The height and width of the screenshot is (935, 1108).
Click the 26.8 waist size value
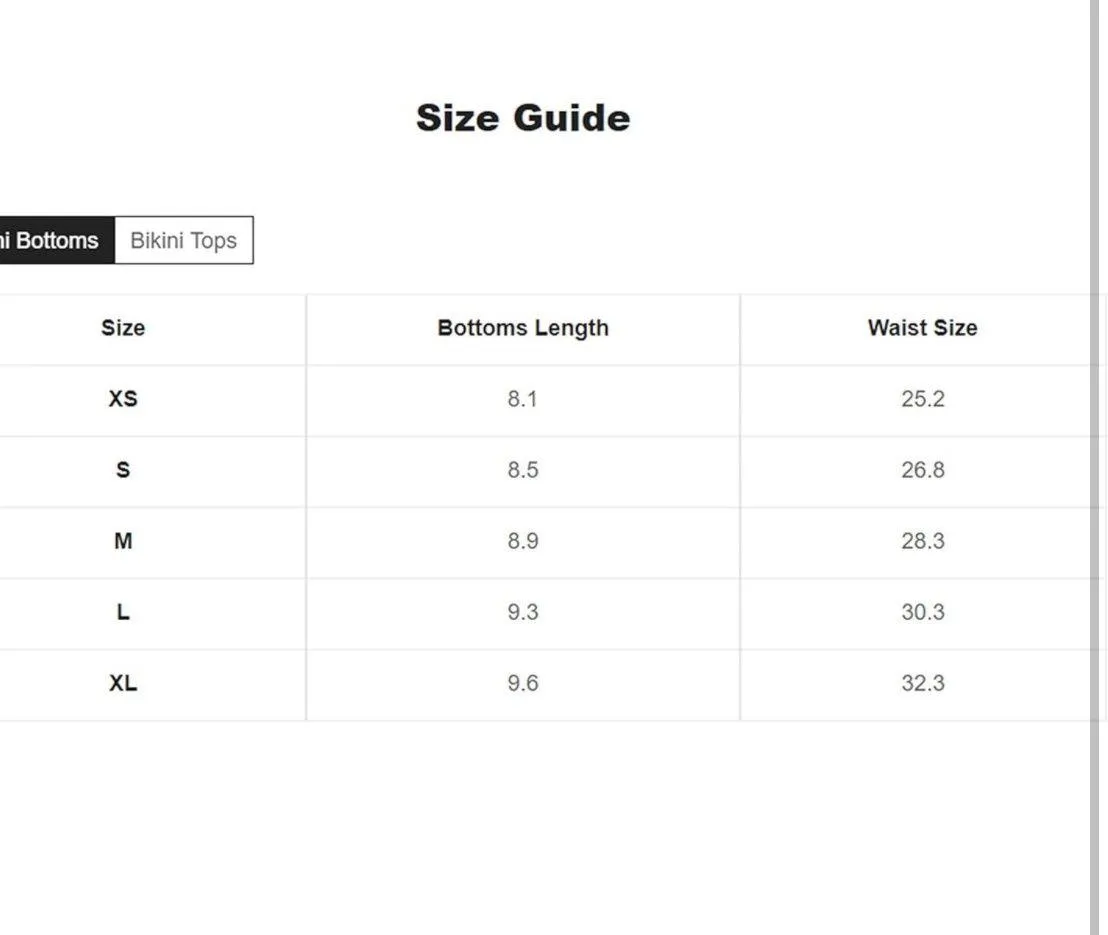(922, 470)
